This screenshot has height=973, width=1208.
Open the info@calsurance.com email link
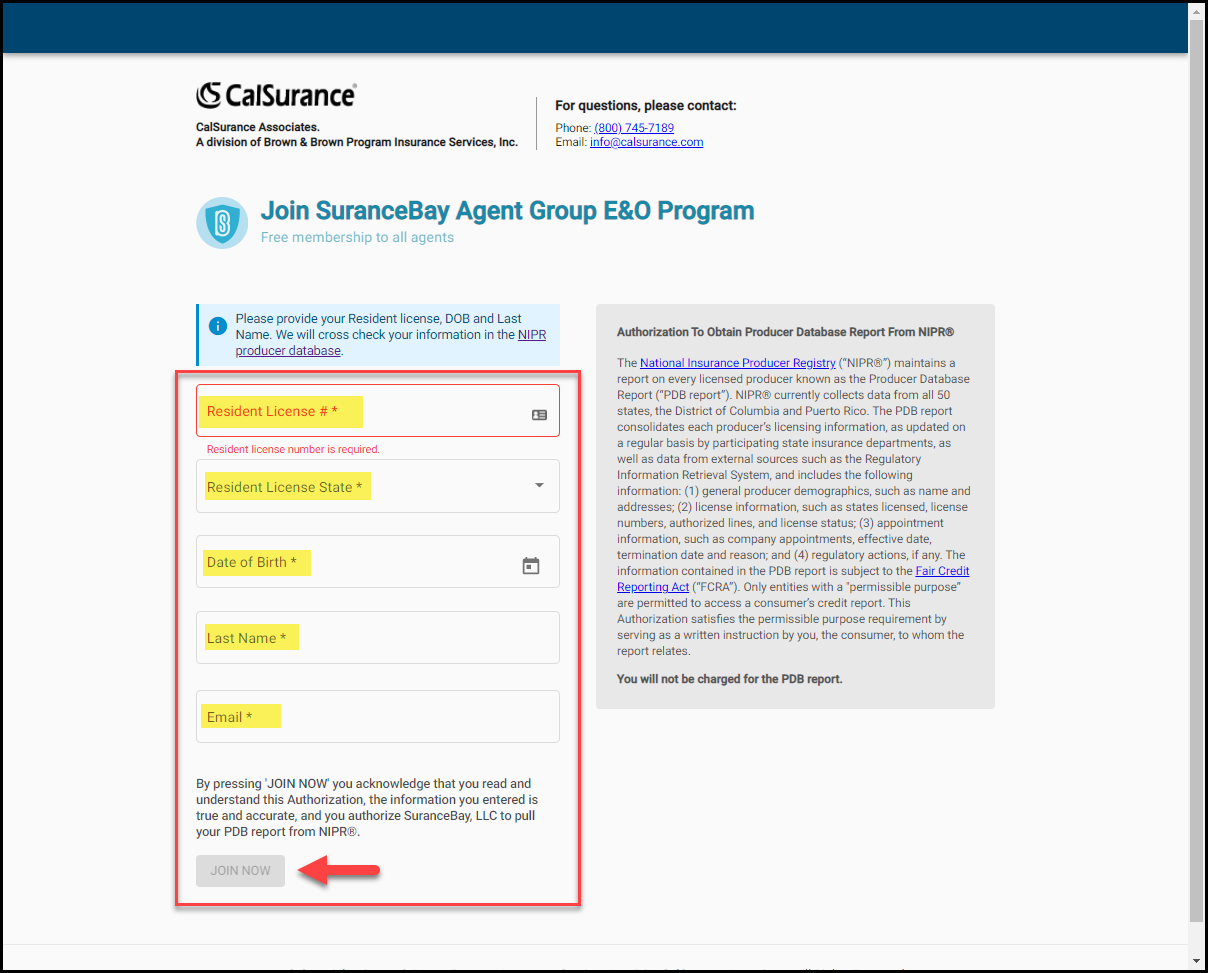click(x=646, y=142)
